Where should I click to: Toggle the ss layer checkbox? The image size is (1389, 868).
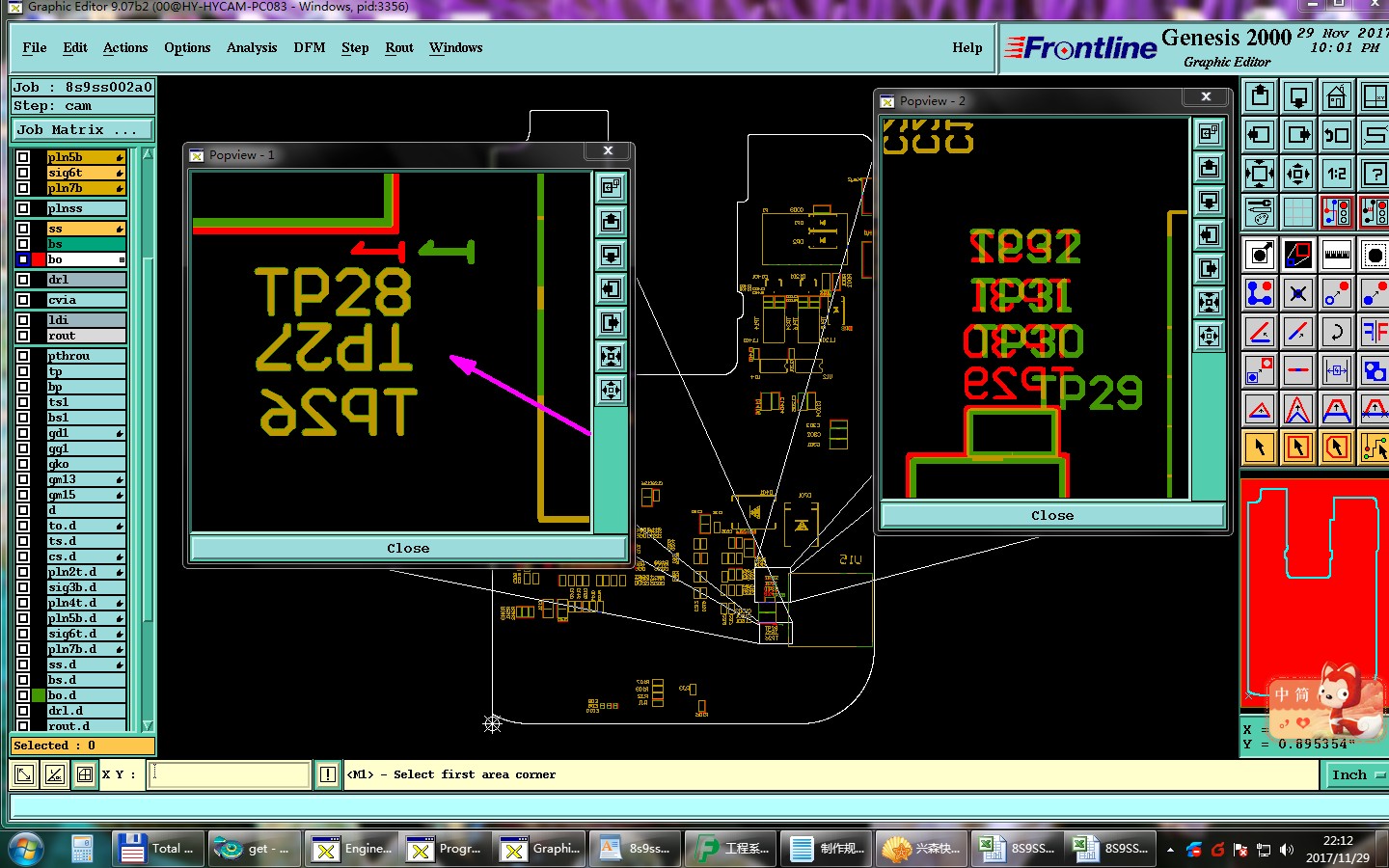pos(23,229)
